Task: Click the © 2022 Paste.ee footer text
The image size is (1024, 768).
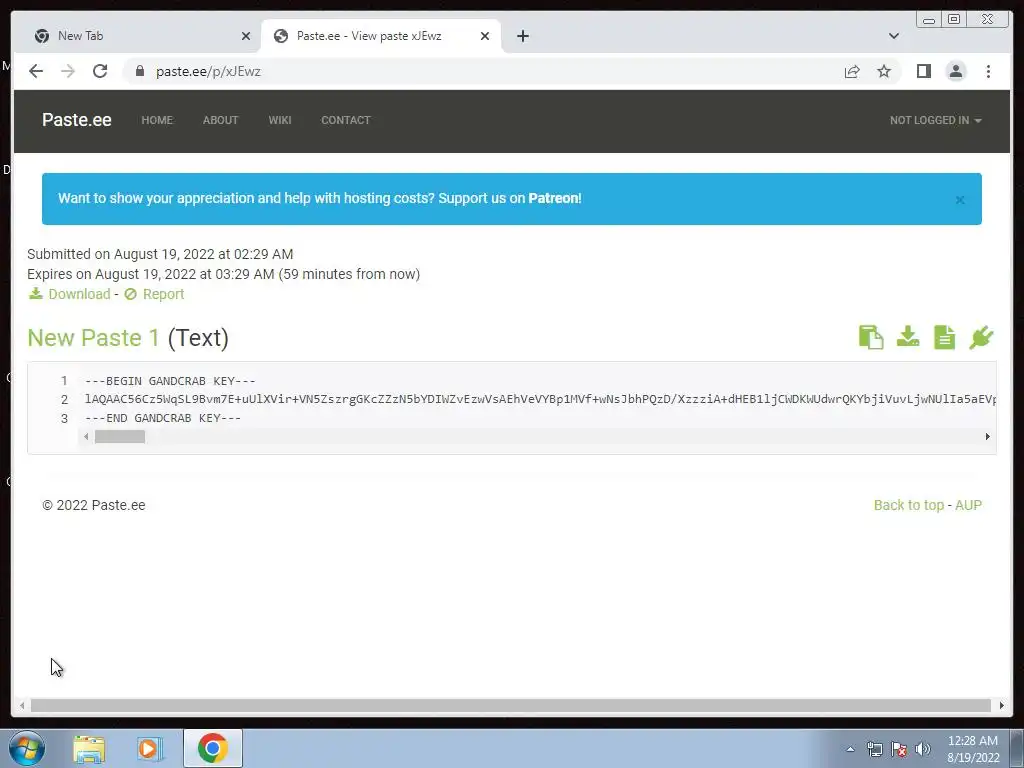Action: 94,505
